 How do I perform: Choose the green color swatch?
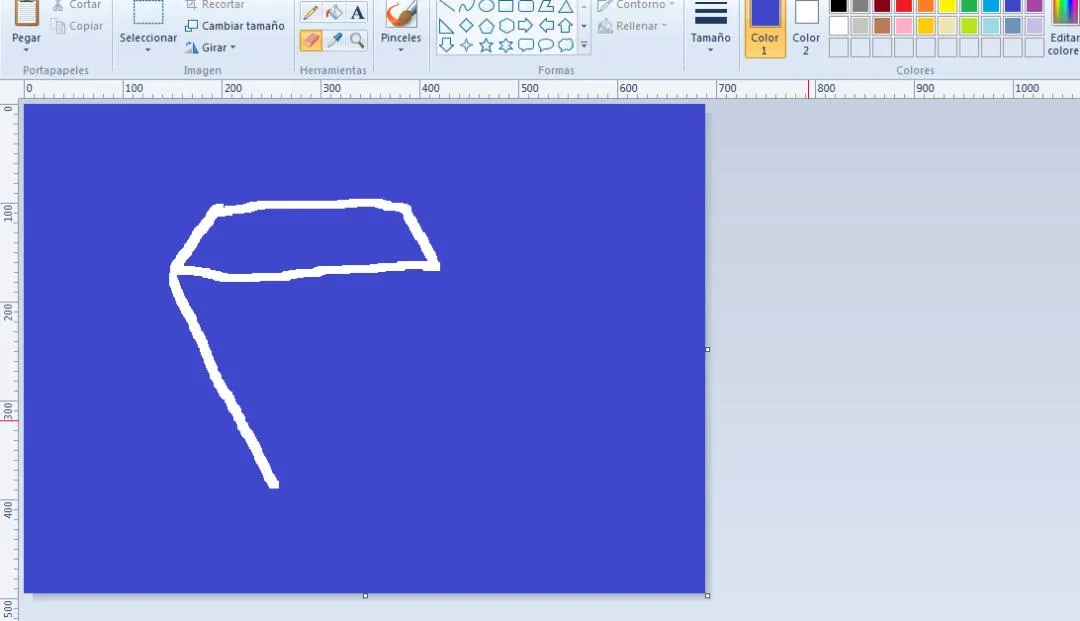(969, 6)
